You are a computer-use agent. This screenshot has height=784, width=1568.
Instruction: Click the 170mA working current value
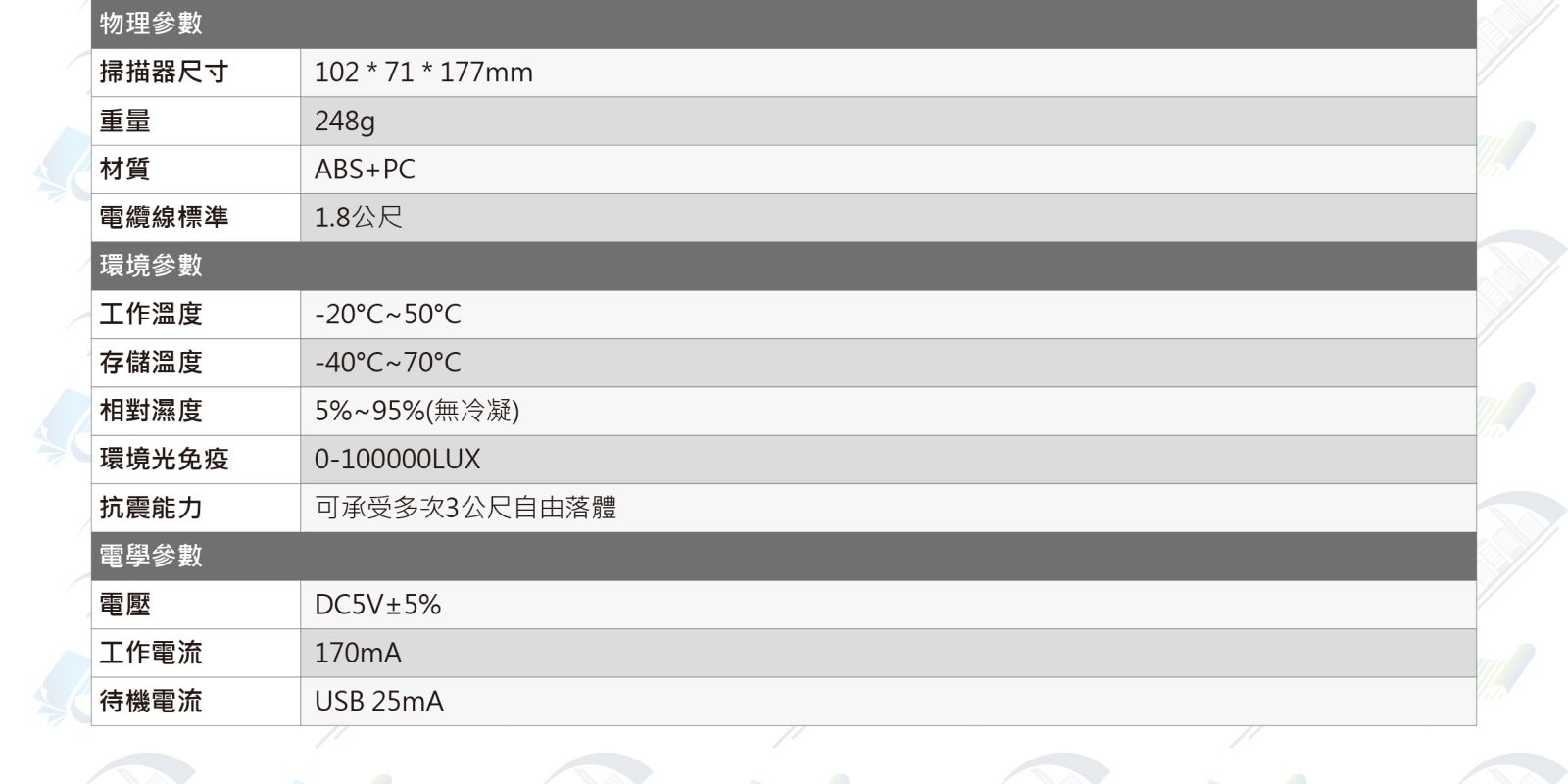pos(358,654)
